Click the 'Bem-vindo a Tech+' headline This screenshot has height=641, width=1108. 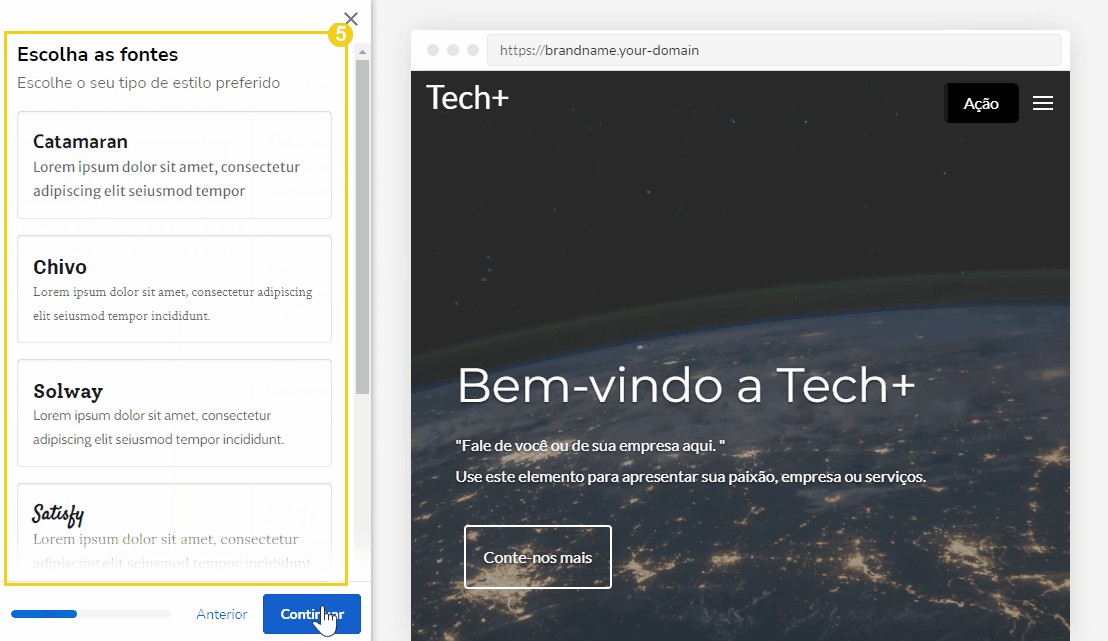[686, 385]
